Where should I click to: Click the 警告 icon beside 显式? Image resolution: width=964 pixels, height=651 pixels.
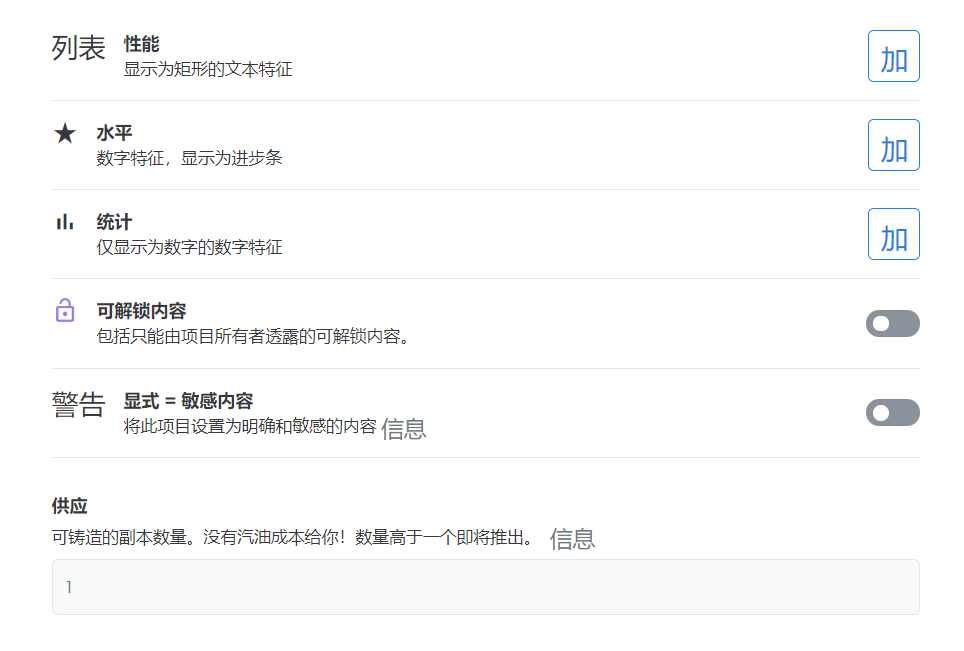(x=78, y=405)
